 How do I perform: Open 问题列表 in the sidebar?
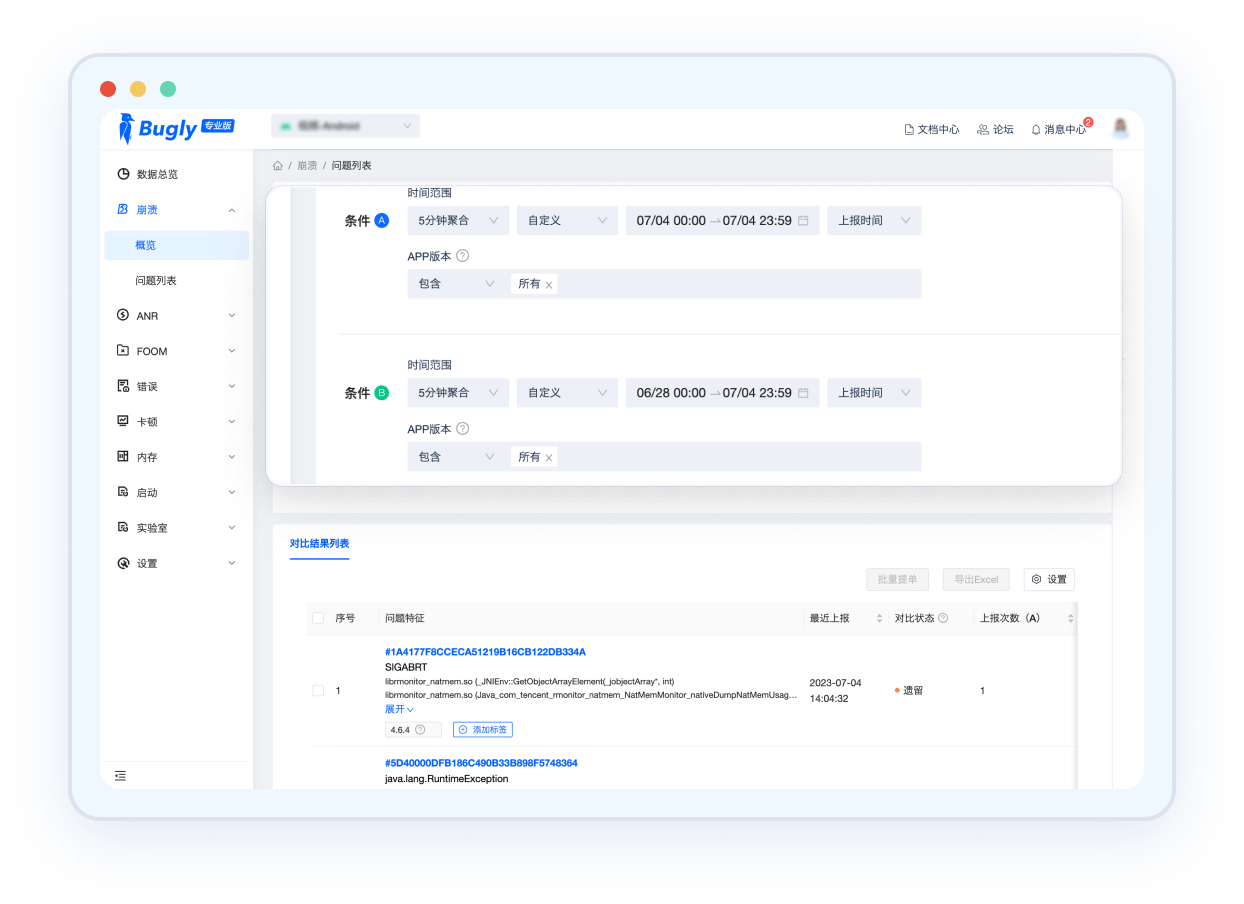(156, 281)
